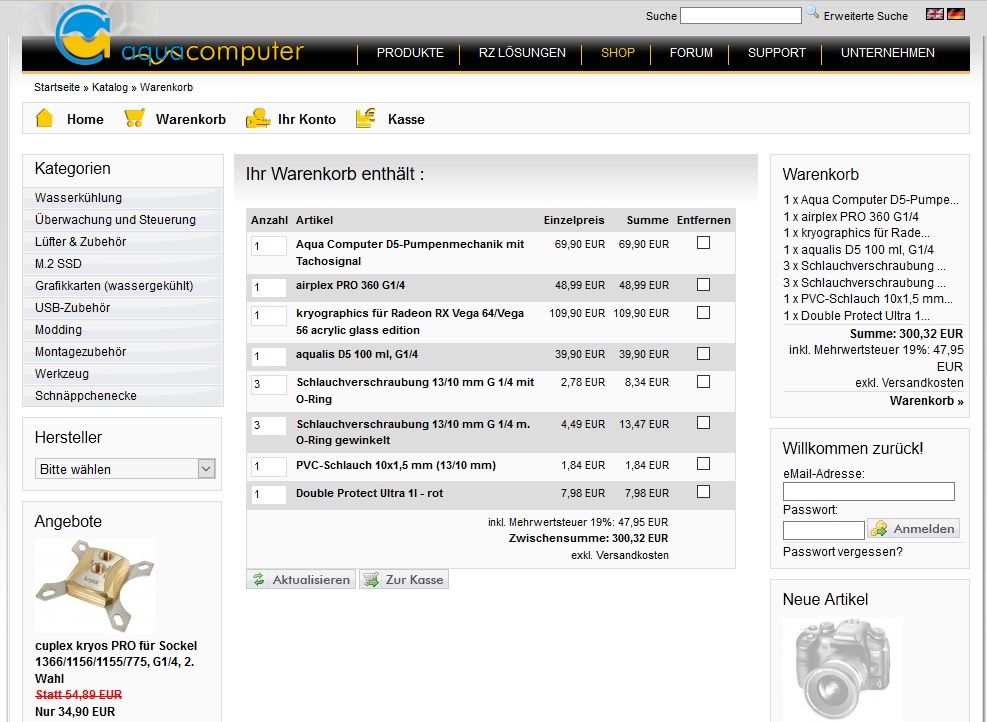Click the magnifier icon next to search
987x722 pixels.
click(812, 13)
